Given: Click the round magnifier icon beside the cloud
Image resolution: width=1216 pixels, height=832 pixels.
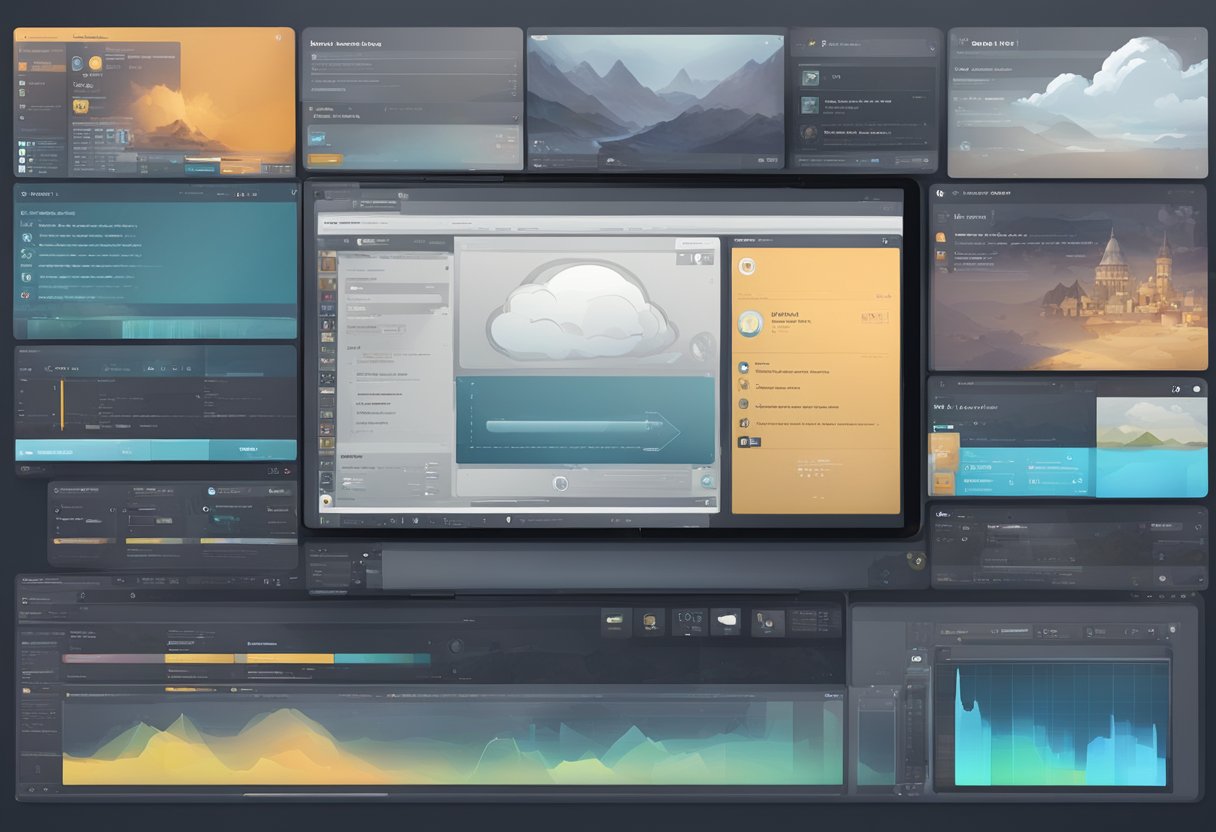Looking at the screenshot, I should coord(701,346).
